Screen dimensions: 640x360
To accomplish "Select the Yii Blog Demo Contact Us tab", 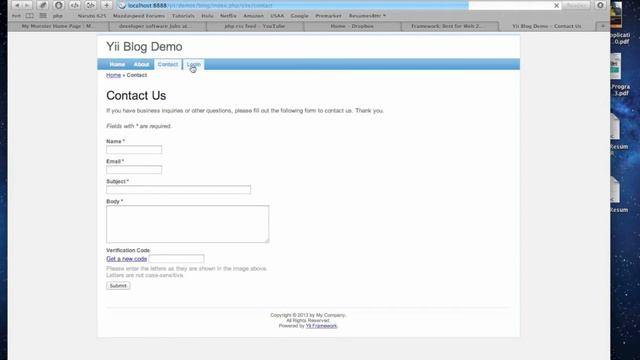I will [x=547, y=26].
